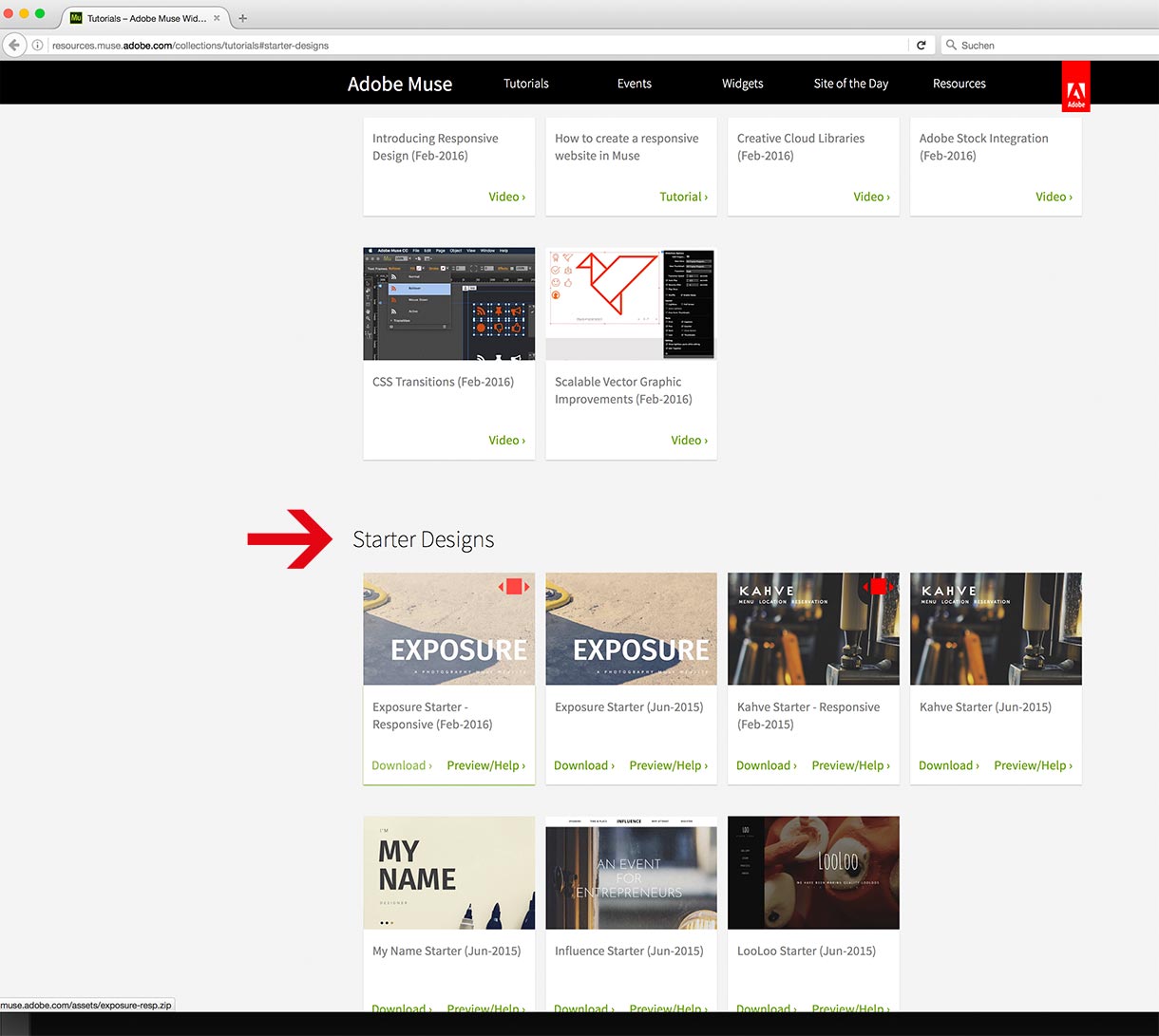Click Creative Cloud Libraries (Feb-2016) title

coord(801,147)
